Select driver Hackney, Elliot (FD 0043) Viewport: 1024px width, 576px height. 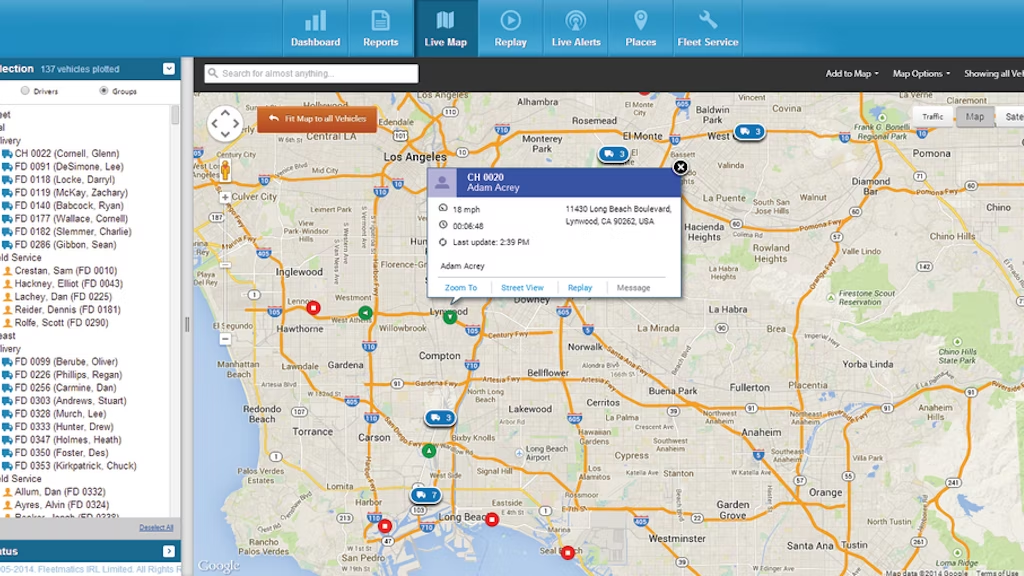click(x=68, y=283)
